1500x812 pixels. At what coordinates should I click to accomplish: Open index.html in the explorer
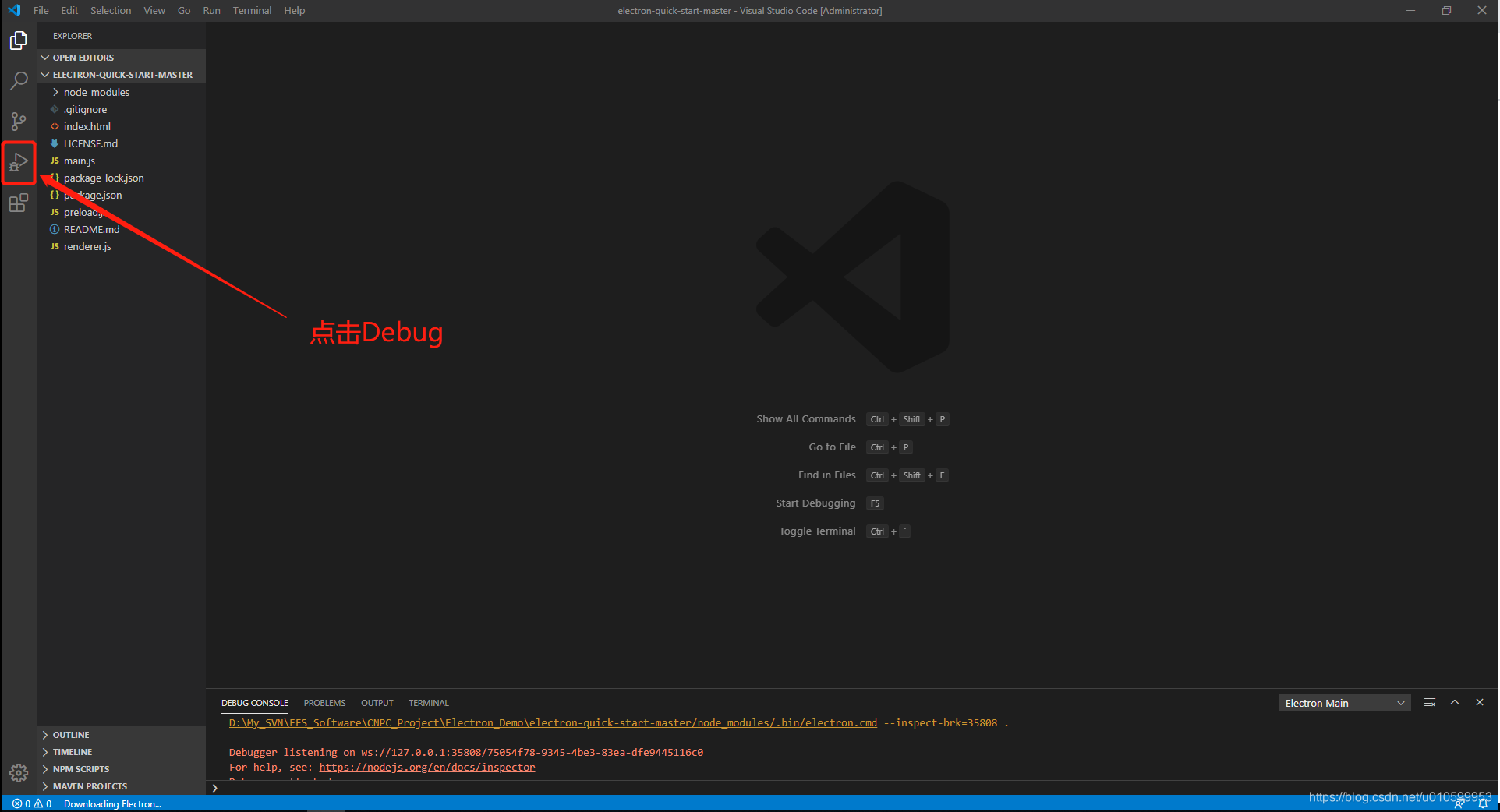click(x=122, y=126)
